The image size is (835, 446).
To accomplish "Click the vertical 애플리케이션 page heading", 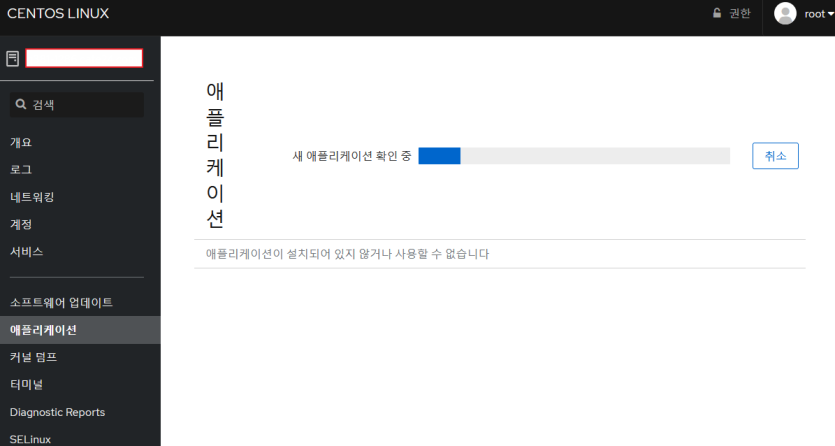I will pyautogui.click(x=215, y=155).
